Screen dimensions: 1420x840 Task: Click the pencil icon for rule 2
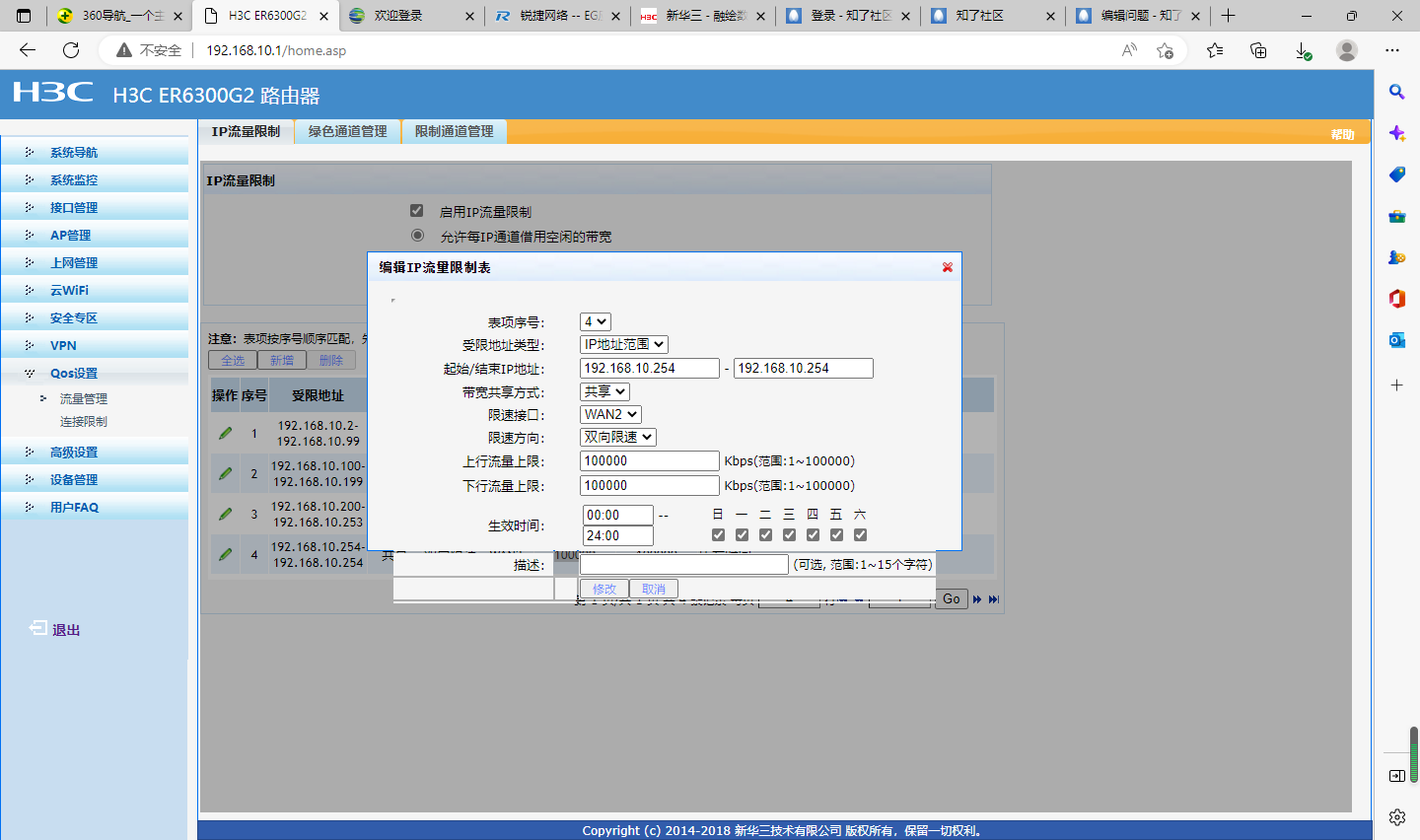click(226, 473)
